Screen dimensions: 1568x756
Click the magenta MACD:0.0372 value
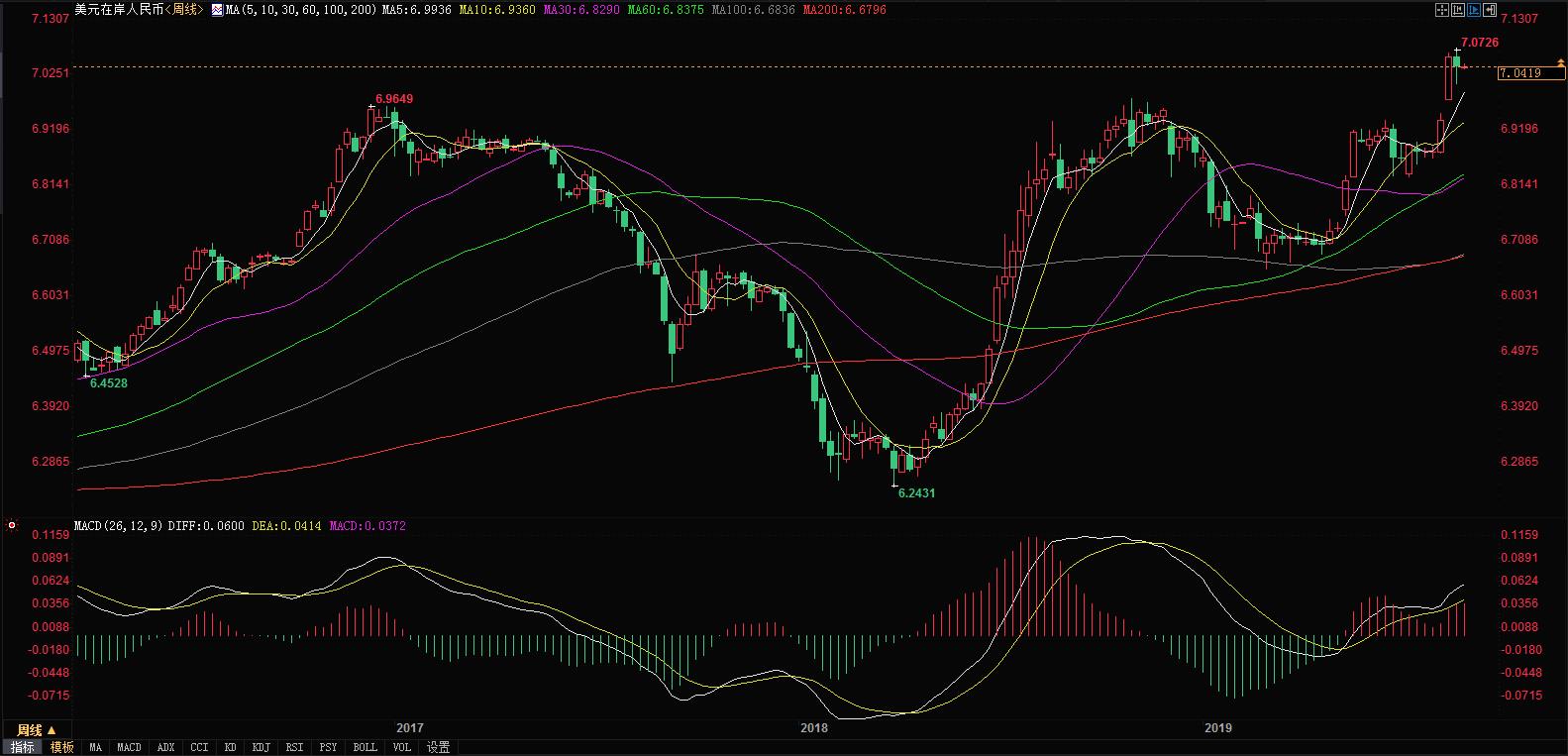(367, 526)
